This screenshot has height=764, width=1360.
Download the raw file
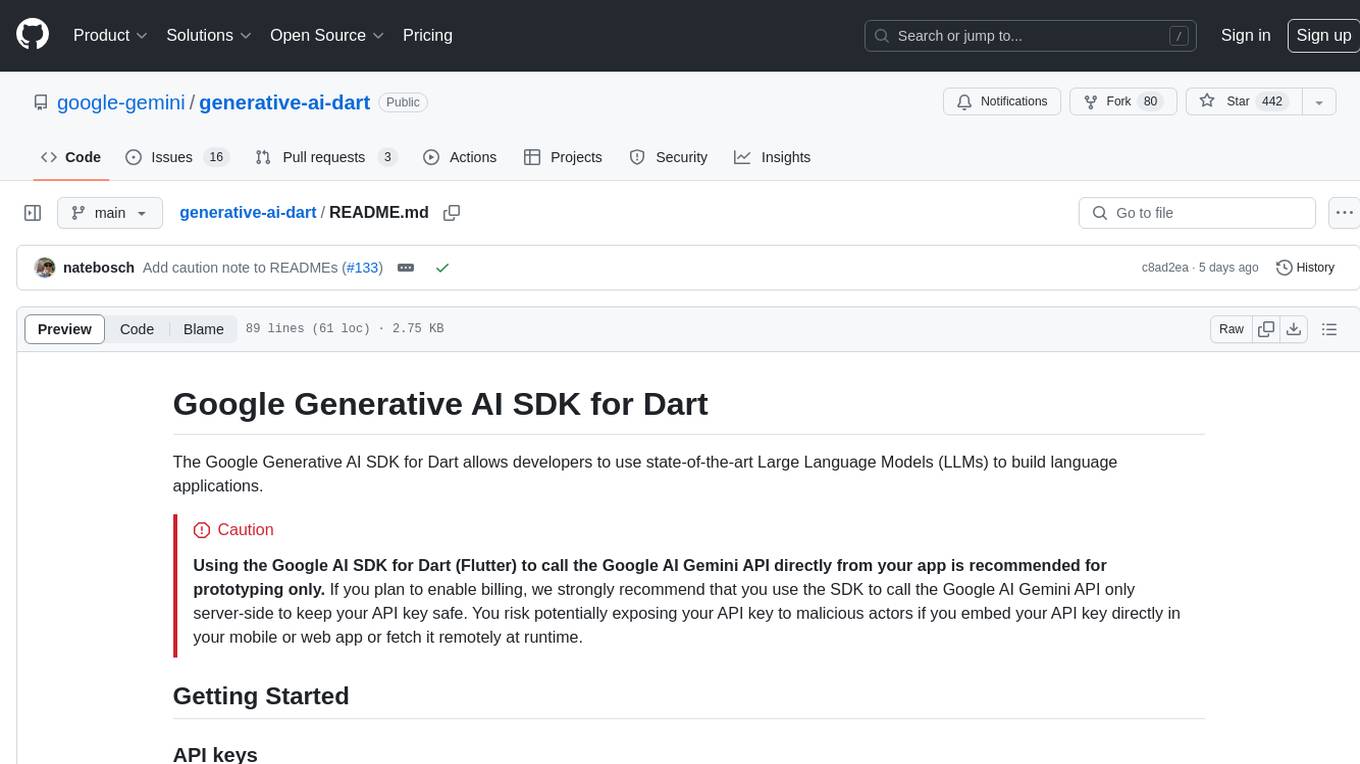click(x=1294, y=329)
